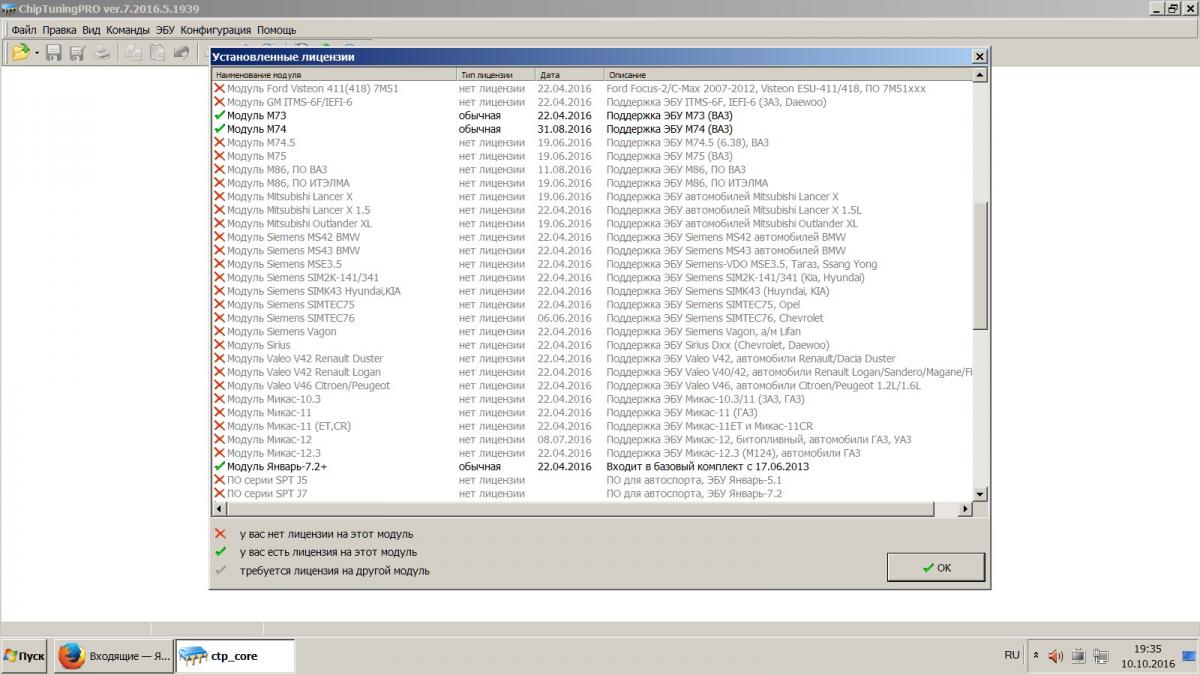This screenshot has width=1200, height=675.
Task: Select row Модуль Valeo V42 Renault Duster
Action: (592, 358)
